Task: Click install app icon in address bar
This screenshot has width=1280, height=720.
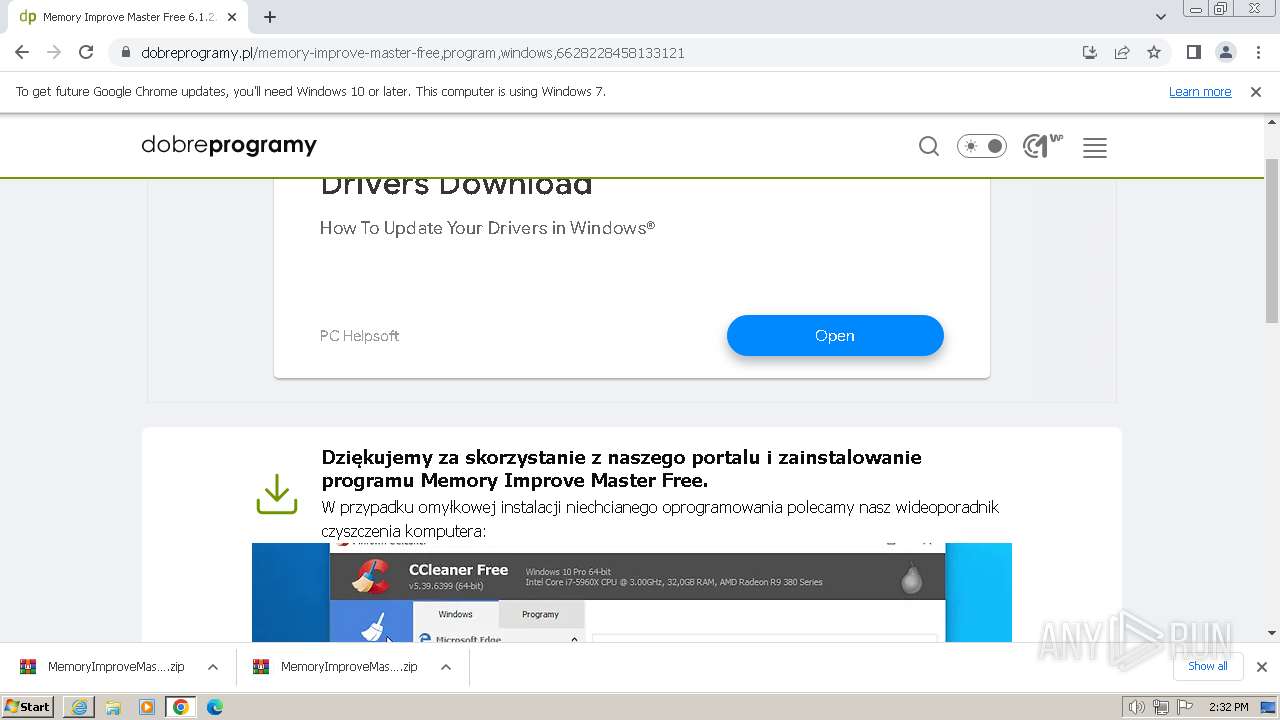Action: [1090, 52]
